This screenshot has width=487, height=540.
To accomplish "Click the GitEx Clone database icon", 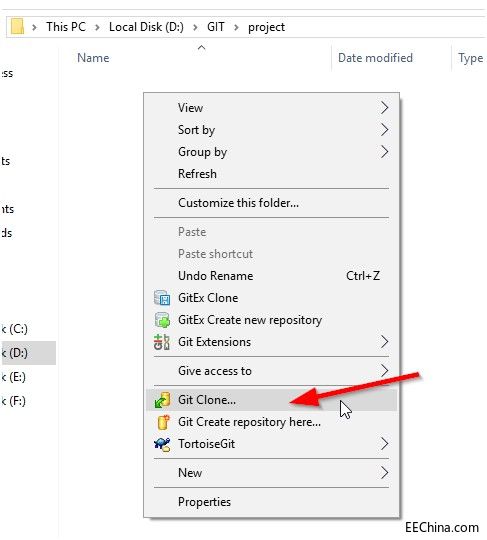I will [162, 298].
